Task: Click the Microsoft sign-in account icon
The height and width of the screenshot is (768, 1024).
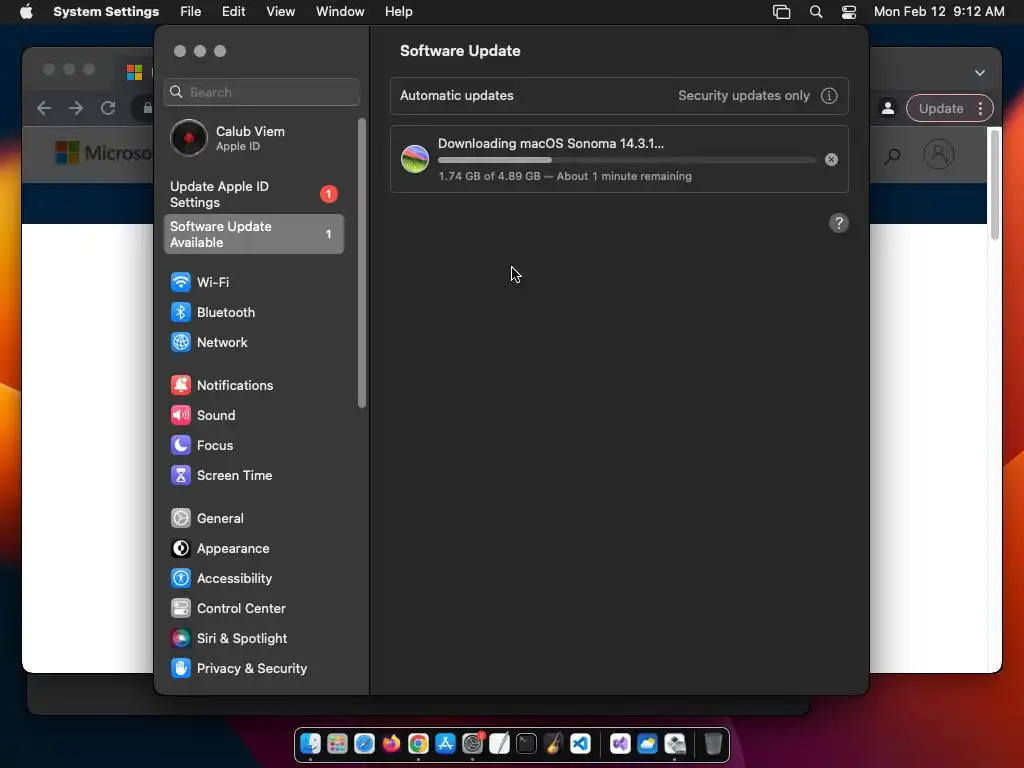Action: (x=938, y=155)
